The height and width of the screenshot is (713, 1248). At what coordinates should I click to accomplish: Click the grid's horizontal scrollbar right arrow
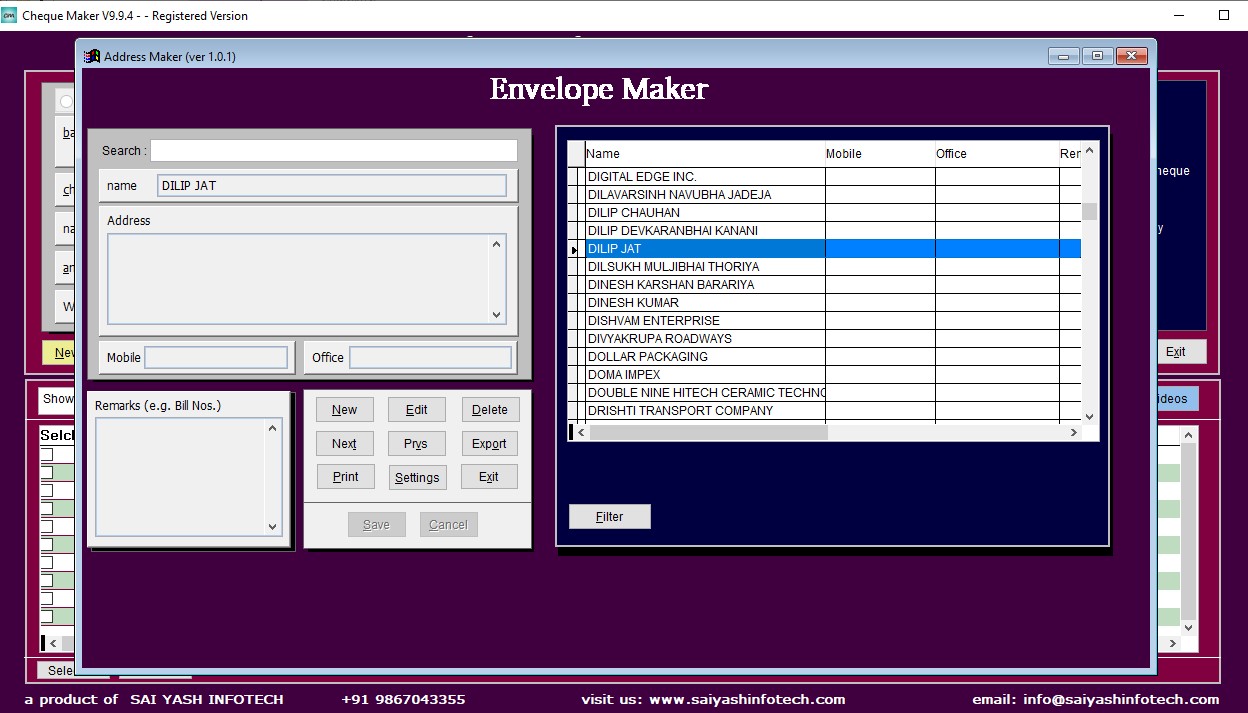tap(1073, 433)
